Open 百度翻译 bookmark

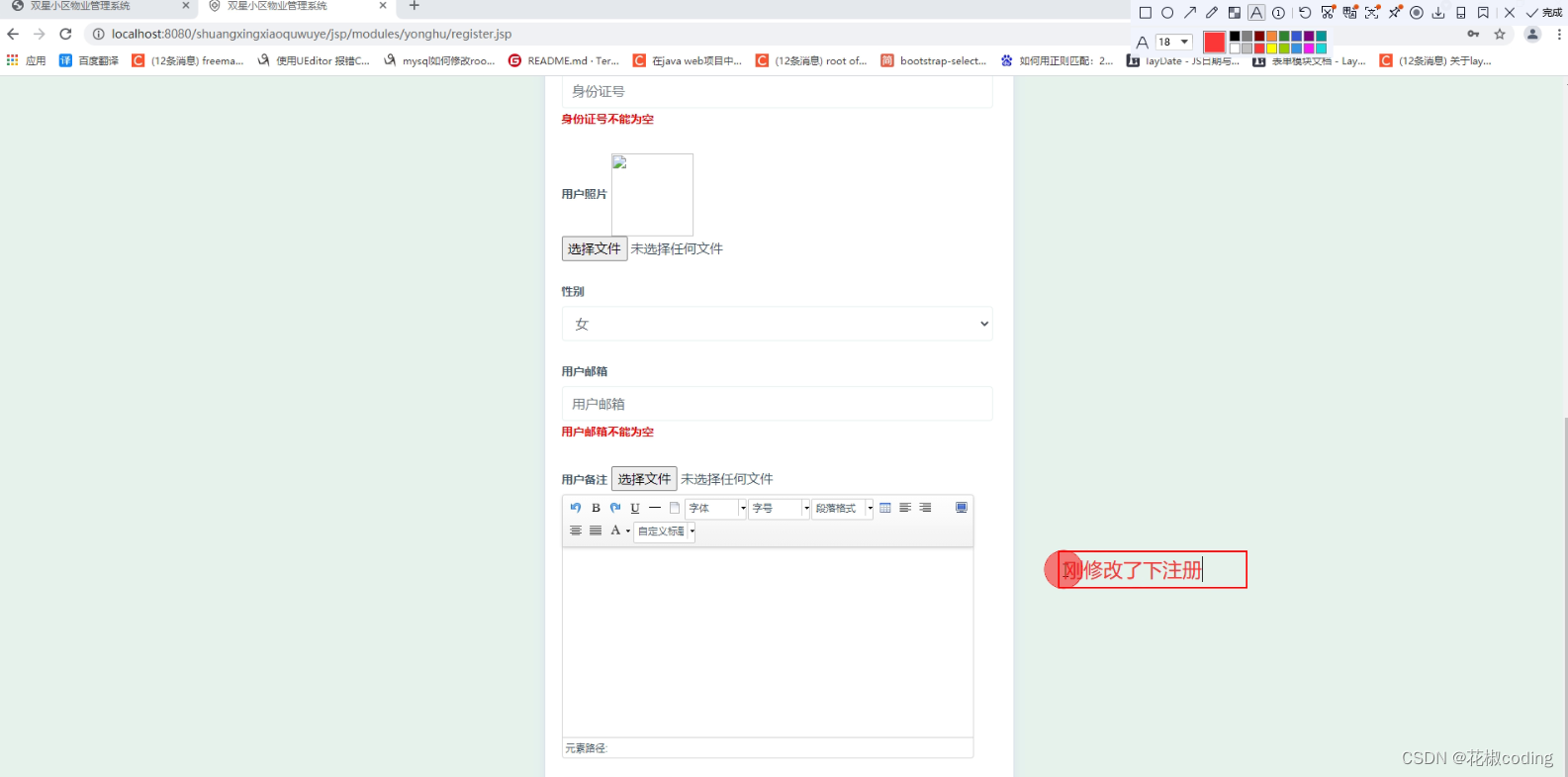(89, 60)
